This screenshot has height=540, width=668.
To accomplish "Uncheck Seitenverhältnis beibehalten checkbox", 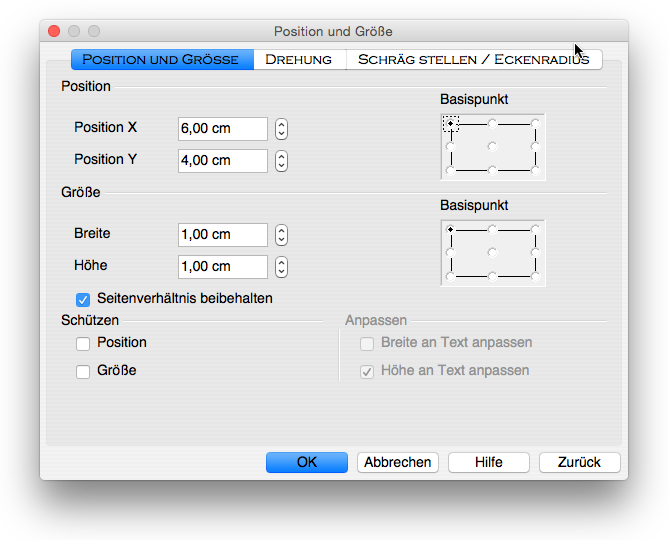I will 83,299.
